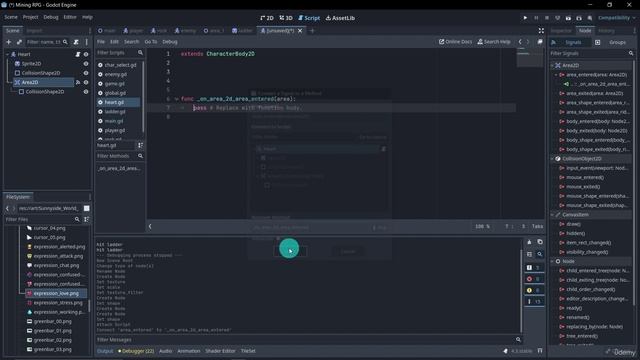Viewport: 640px width, 360px height.
Task: Toggle standard messages filter in Output
Action: point(534,268)
